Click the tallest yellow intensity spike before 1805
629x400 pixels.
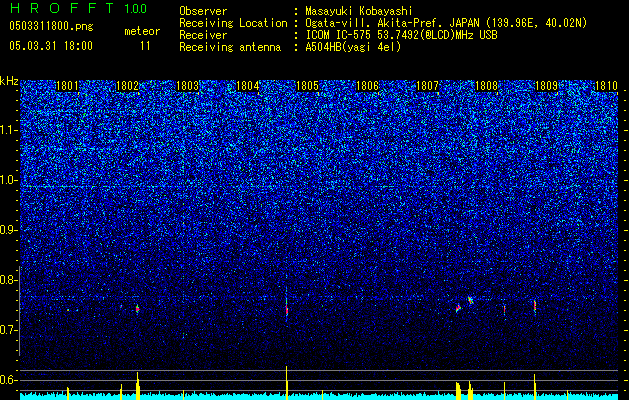point(286,383)
